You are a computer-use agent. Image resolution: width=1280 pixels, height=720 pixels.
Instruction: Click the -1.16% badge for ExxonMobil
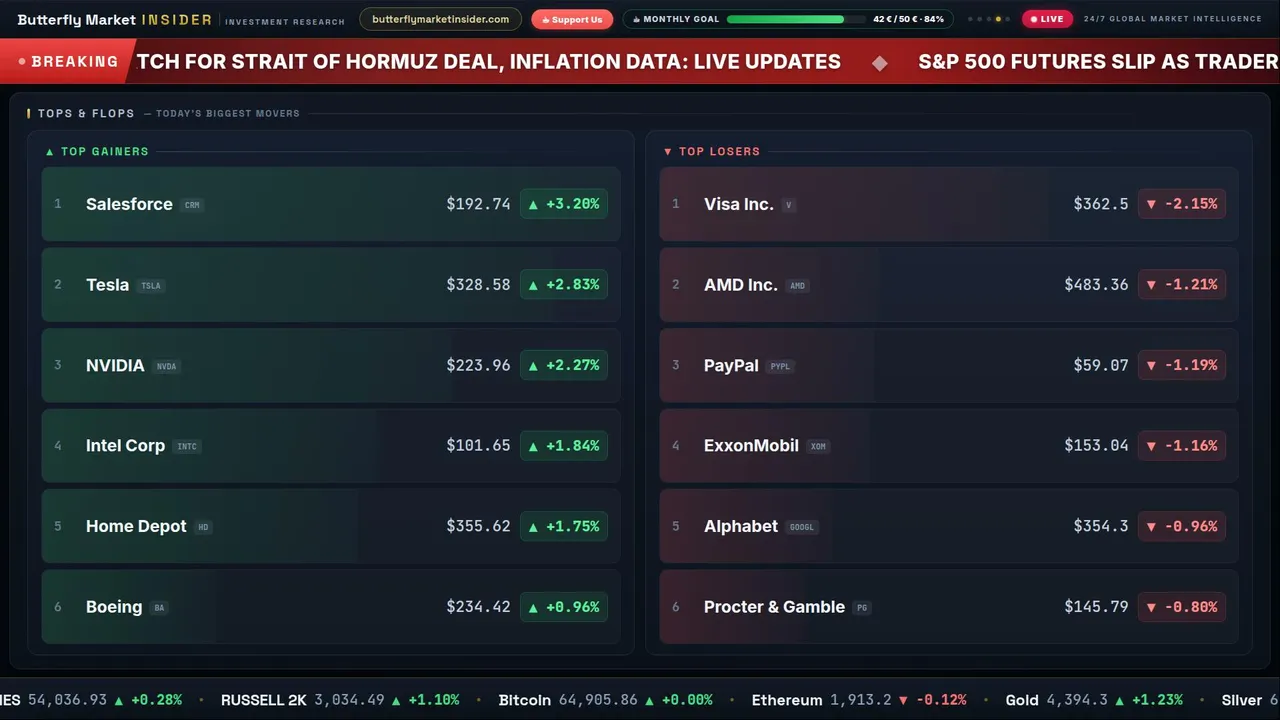point(1182,446)
